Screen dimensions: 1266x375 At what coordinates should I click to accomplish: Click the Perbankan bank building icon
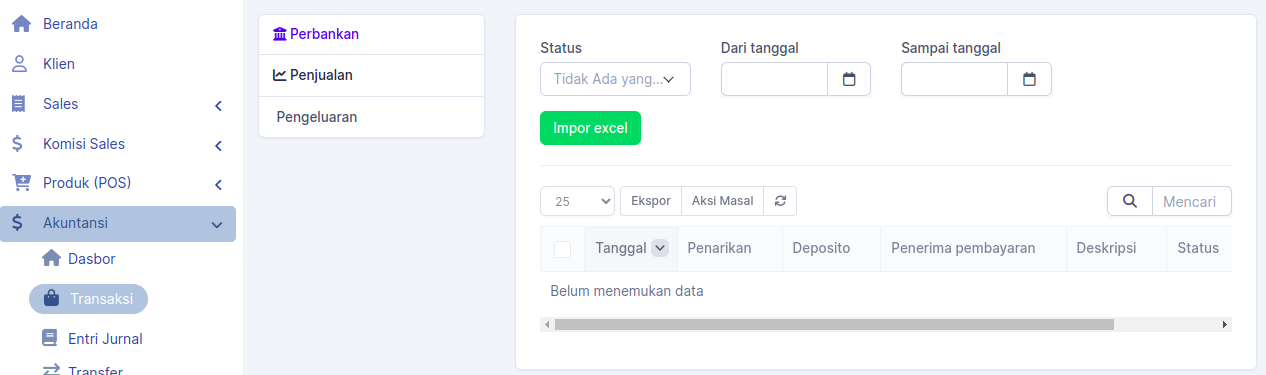279,34
